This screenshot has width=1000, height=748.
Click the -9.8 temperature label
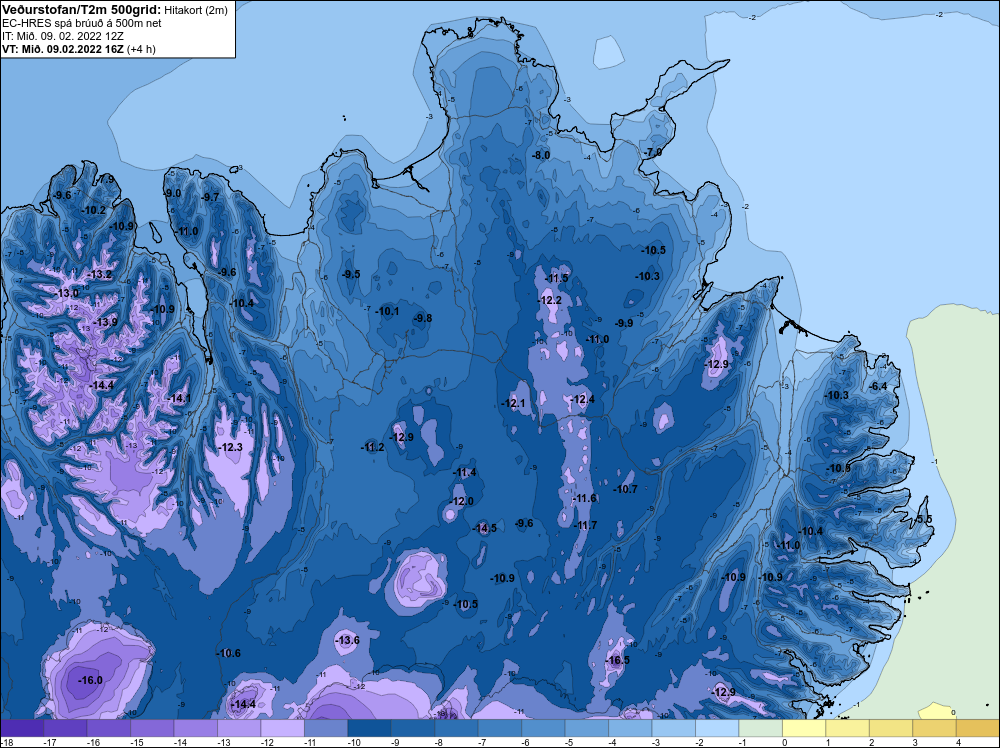click(422, 318)
